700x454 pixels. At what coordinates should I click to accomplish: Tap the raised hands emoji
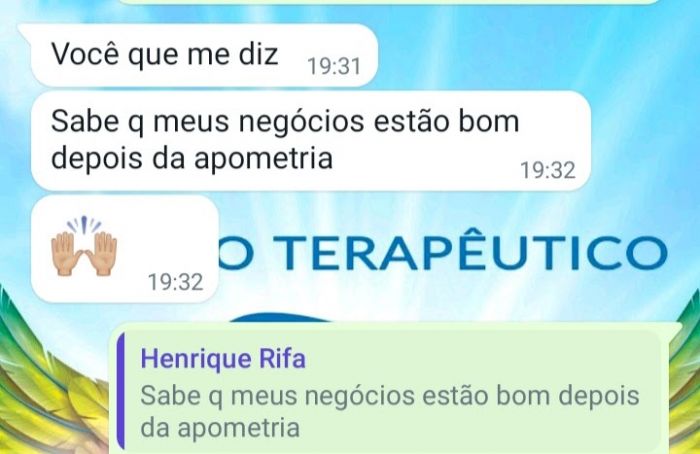pos(84,246)
